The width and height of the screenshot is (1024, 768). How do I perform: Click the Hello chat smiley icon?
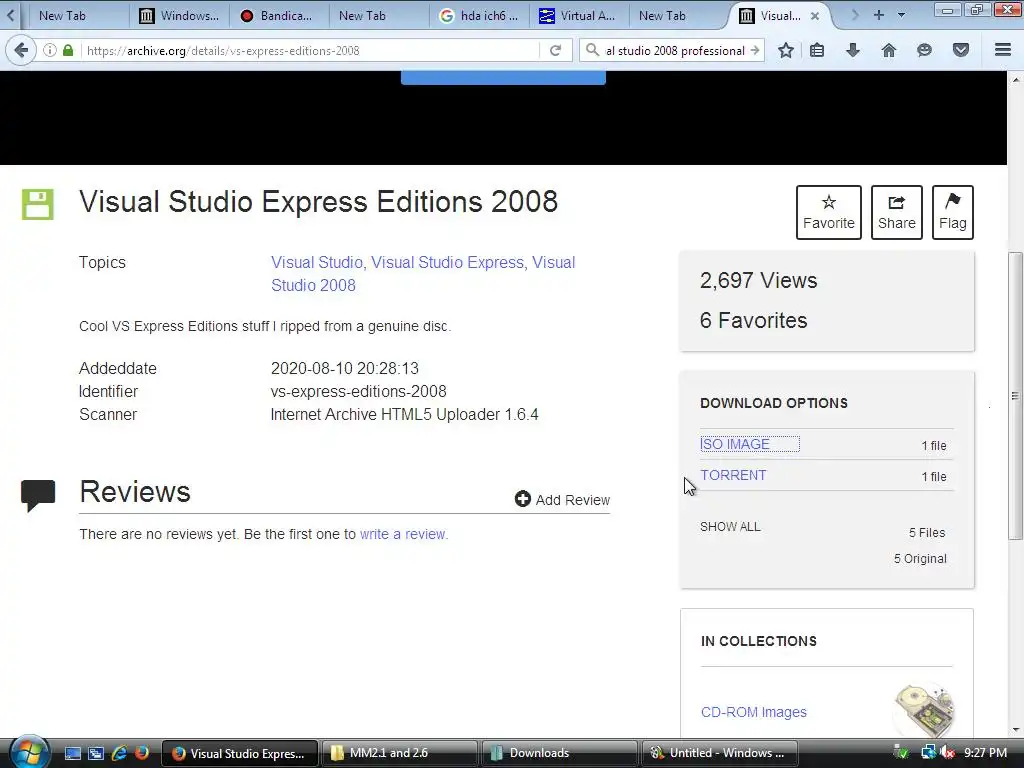click(924, 50)
